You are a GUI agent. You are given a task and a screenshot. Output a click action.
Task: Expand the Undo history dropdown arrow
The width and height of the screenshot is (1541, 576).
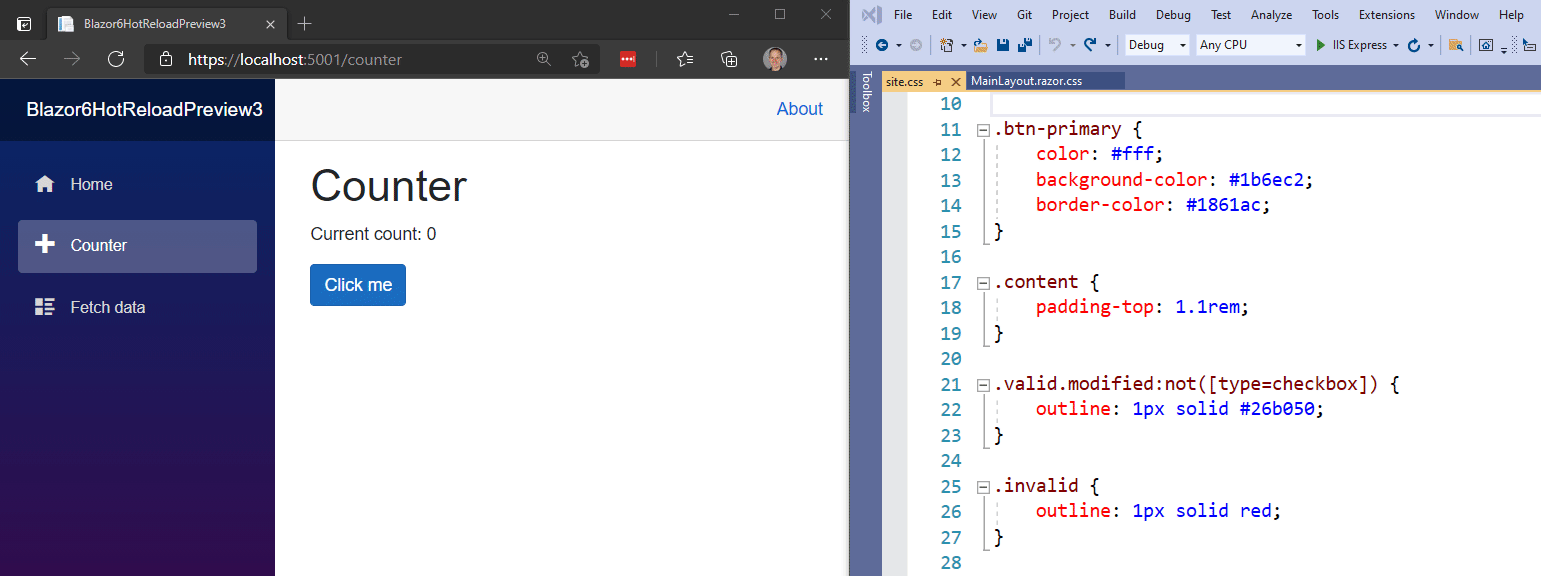tap(1072, 45)
